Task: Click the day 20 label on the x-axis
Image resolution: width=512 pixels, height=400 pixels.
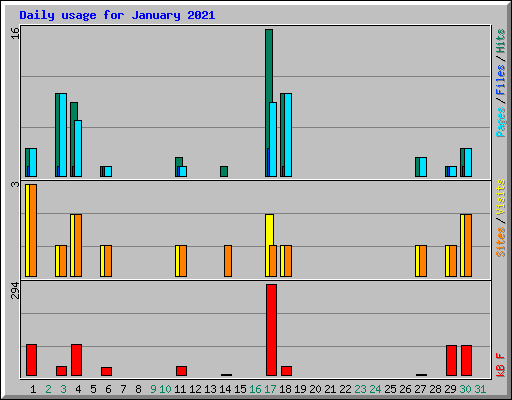Action: coord(315,389)
